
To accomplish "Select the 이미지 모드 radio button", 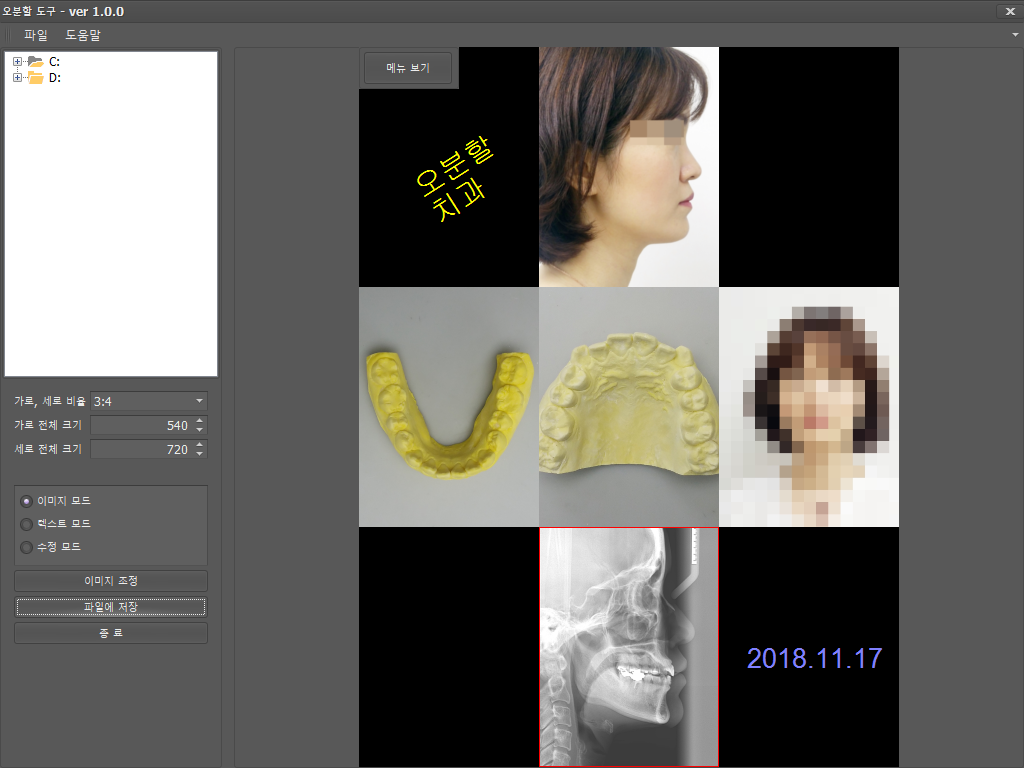I will [x=26, y=500].
